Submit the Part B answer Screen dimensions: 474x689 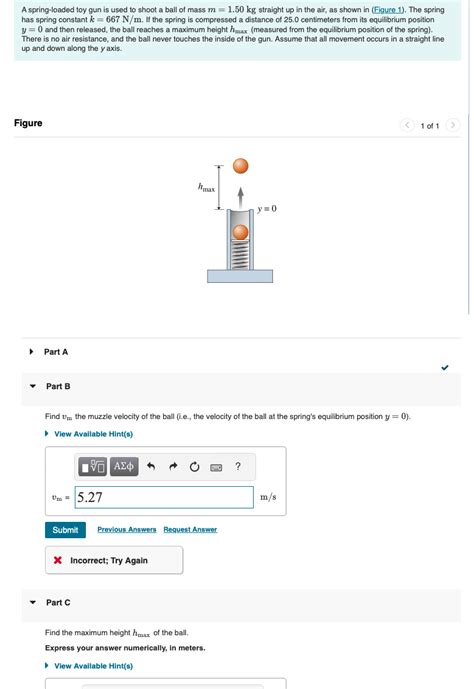(x=65, y=530)
